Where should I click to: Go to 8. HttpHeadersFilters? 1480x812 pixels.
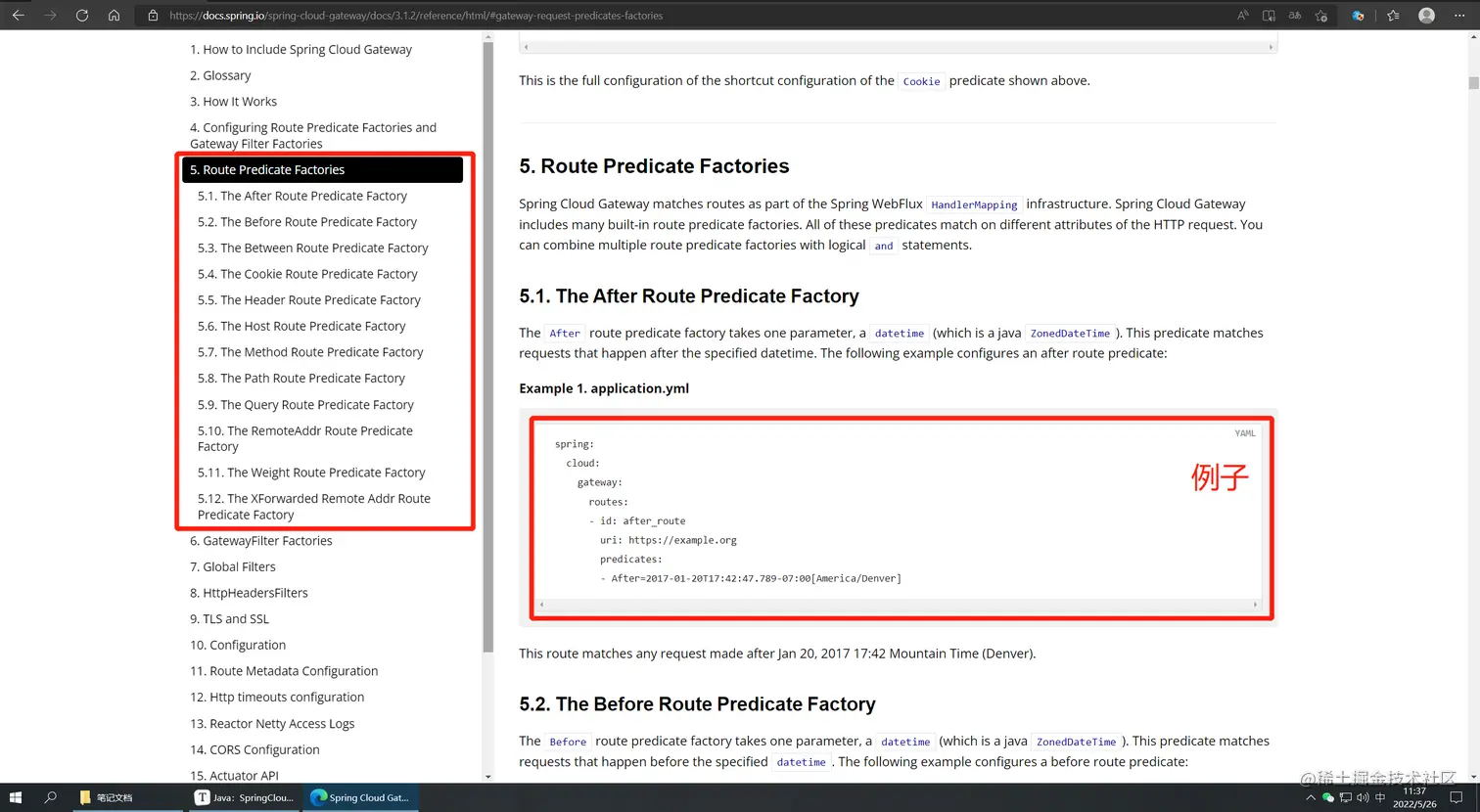[x=249, y=593]
